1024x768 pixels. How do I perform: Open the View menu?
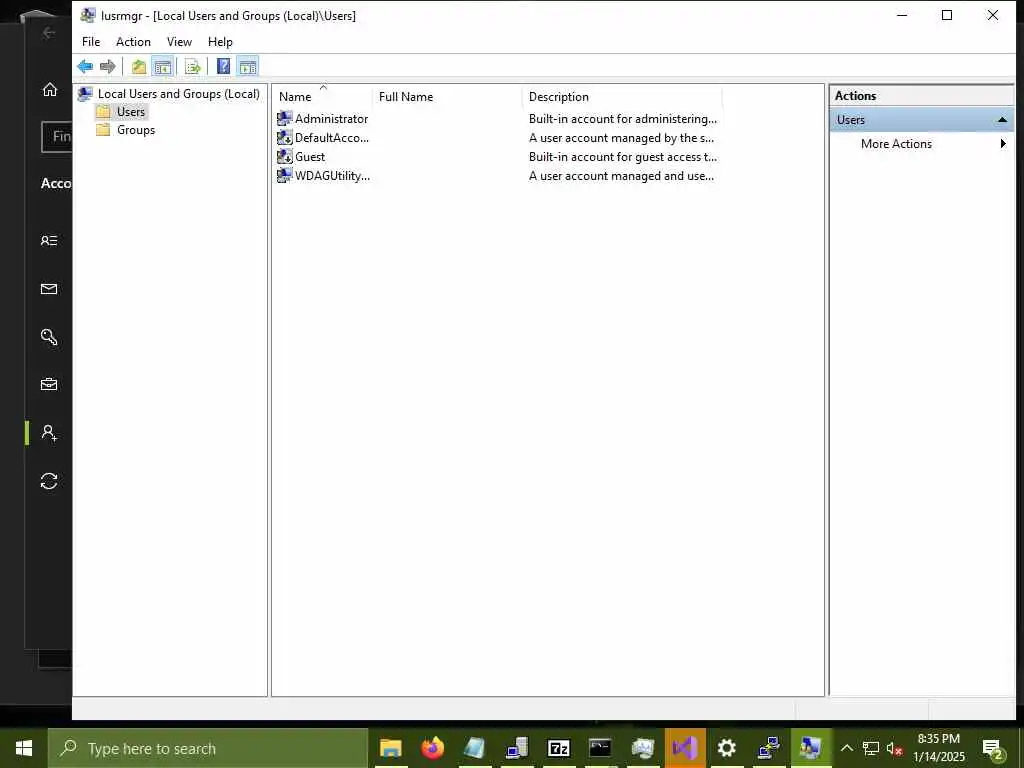179,42
